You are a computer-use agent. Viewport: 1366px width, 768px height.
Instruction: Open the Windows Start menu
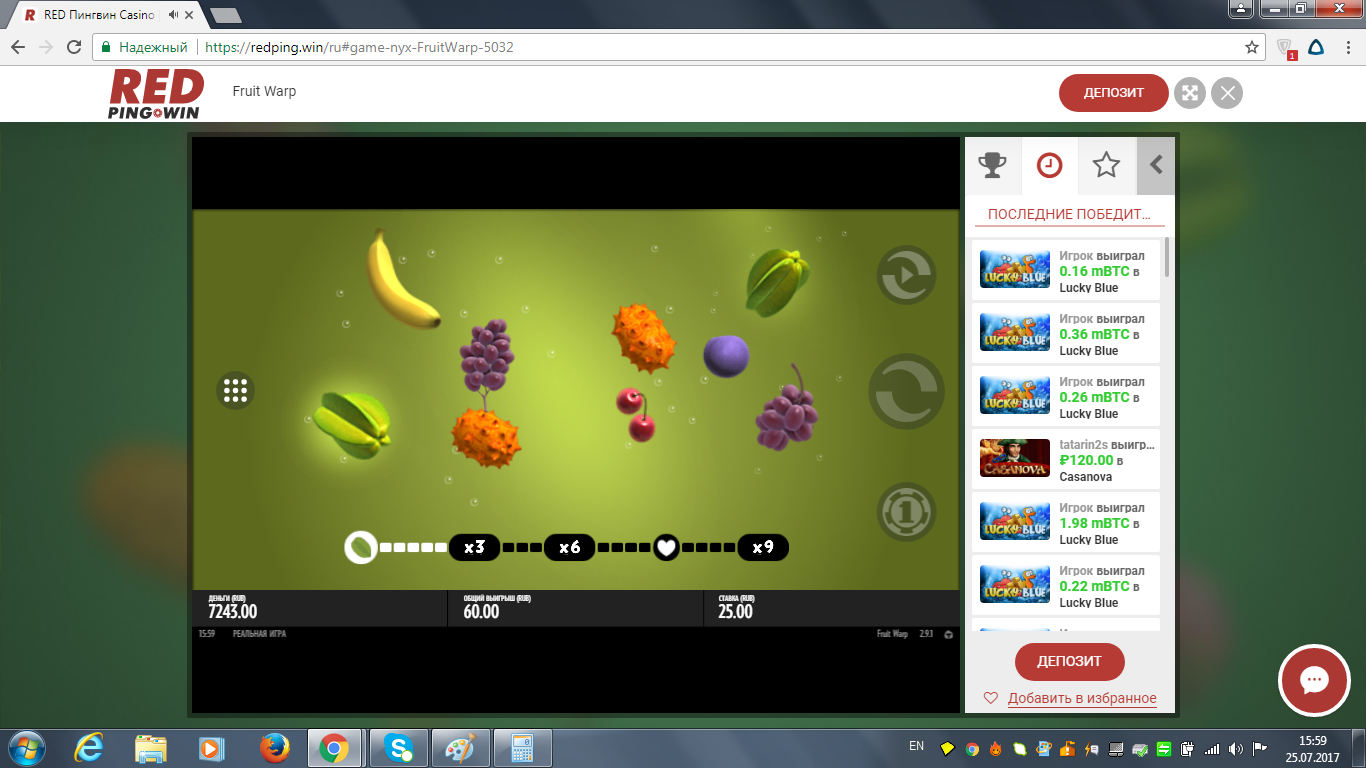click(x=26, y=748)
